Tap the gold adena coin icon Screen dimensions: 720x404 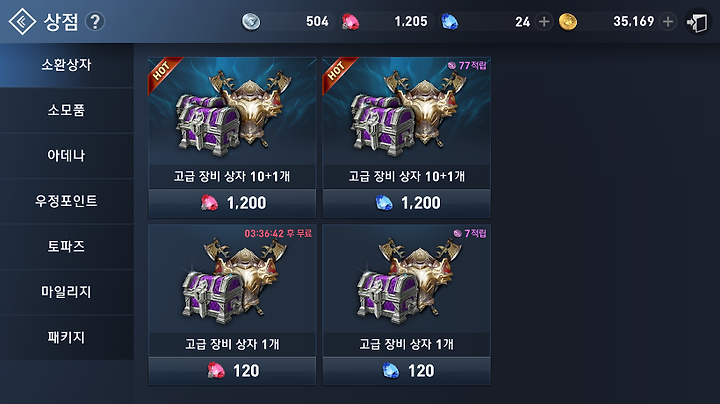tap(568, 22)
